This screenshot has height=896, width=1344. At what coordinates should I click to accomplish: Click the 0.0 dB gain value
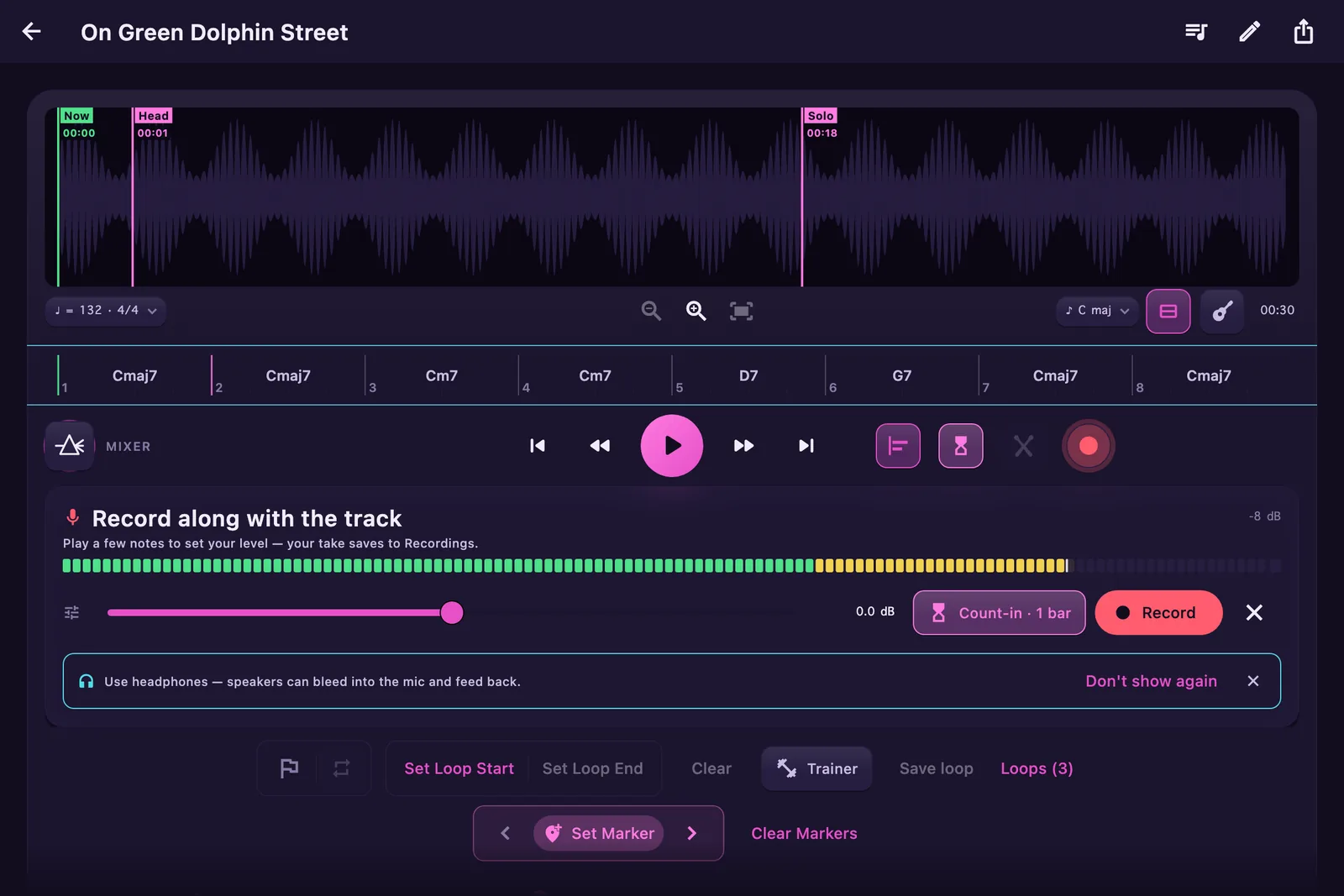pos(875,611)
